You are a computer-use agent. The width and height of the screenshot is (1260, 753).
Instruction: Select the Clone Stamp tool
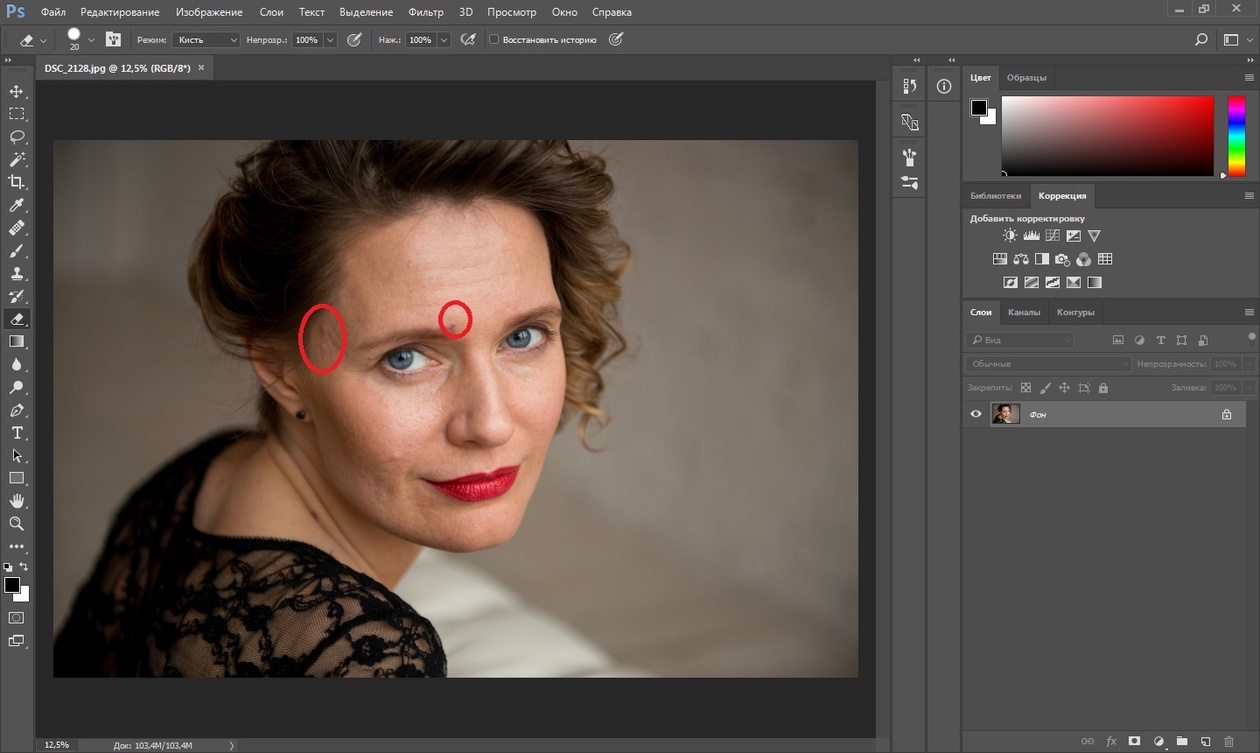(17, 273)
